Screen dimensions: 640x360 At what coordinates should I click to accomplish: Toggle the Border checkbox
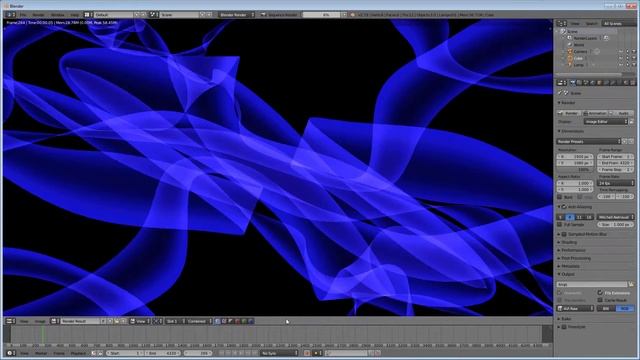tap(560, 197)
